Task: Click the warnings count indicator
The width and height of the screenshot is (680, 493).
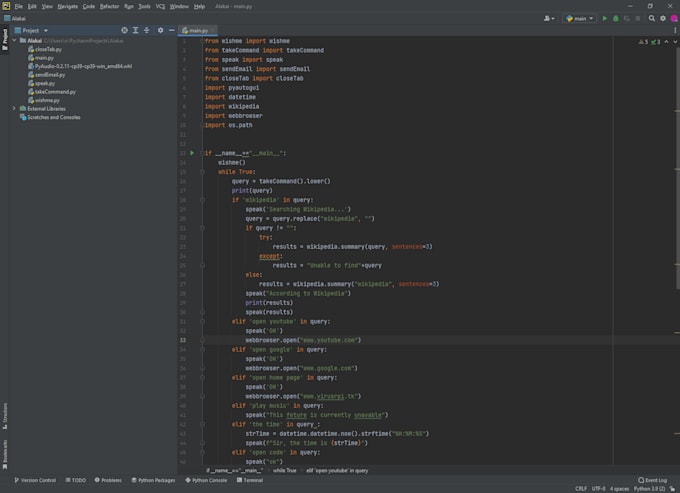Action: 643,42
